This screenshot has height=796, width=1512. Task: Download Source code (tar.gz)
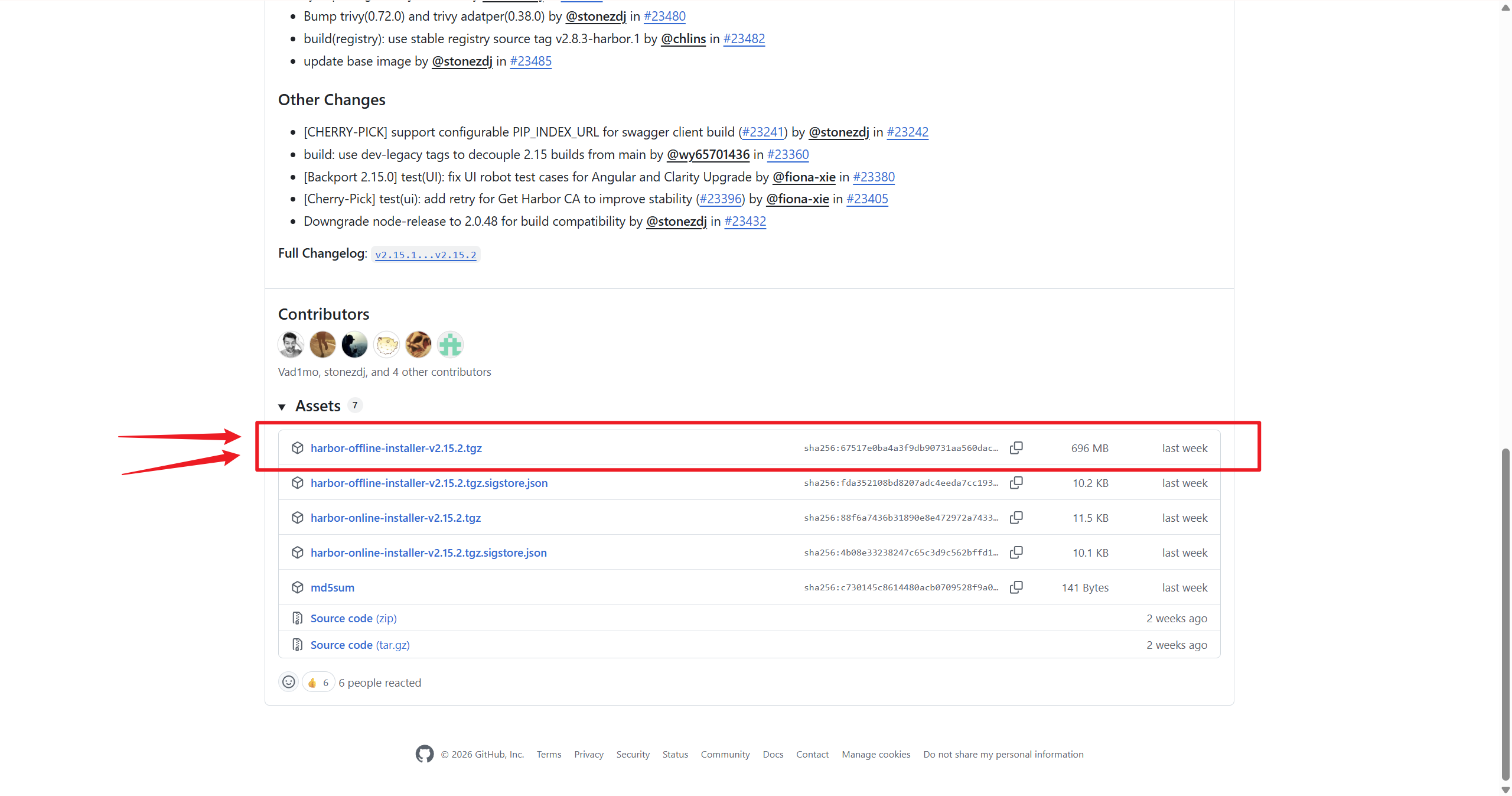(x=360, y=645)
